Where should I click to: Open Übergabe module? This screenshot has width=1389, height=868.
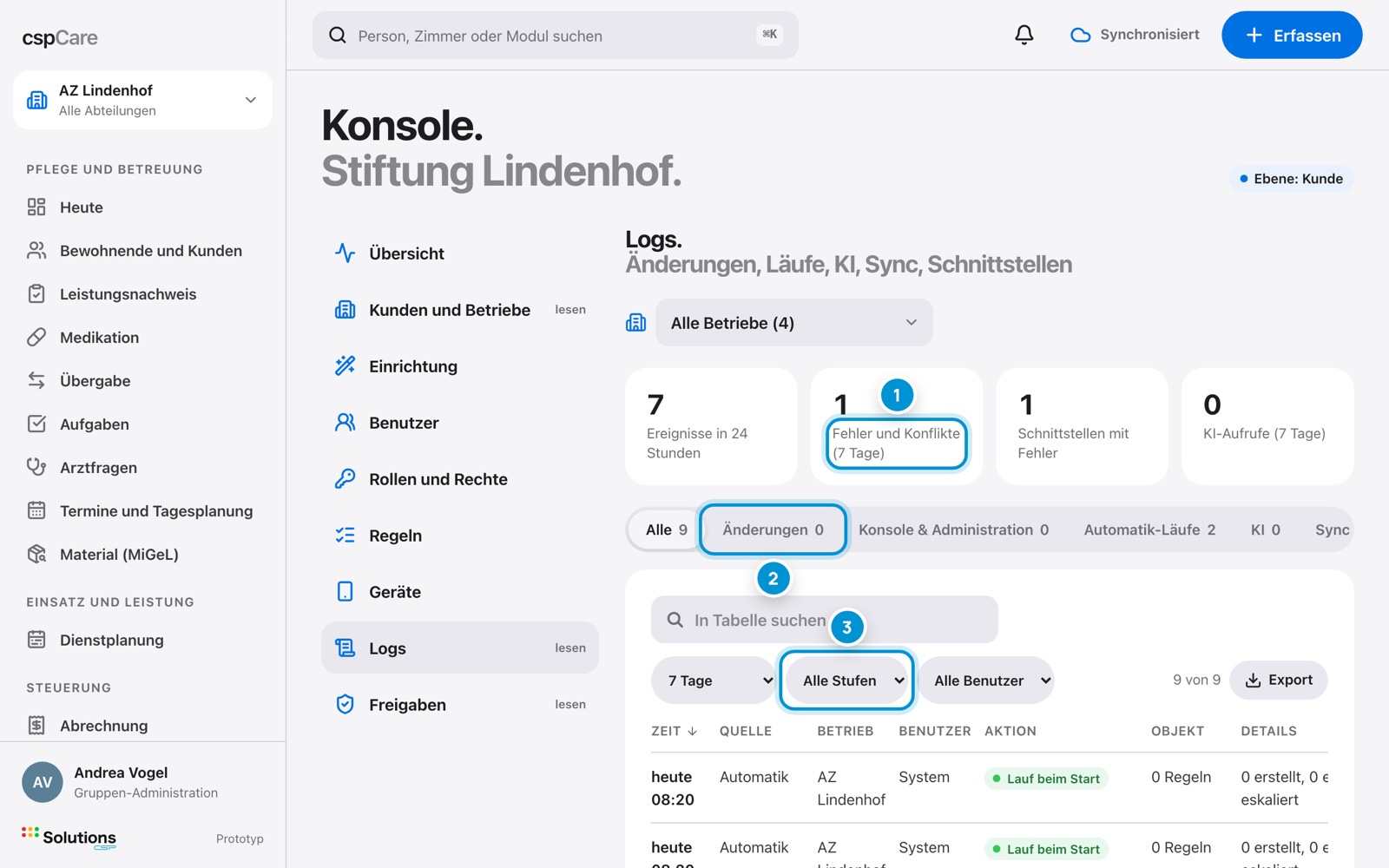pyautogui.click(x=142, y=381)
